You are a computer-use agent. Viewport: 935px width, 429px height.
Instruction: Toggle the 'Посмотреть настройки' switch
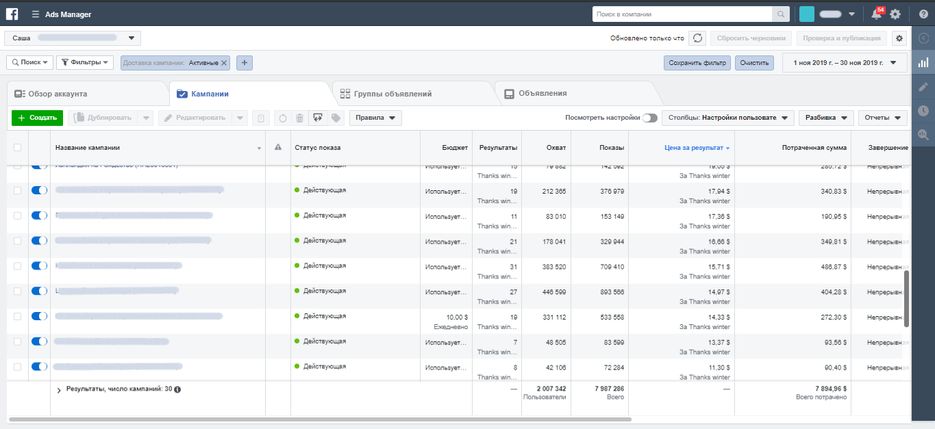tap(649, 118)
